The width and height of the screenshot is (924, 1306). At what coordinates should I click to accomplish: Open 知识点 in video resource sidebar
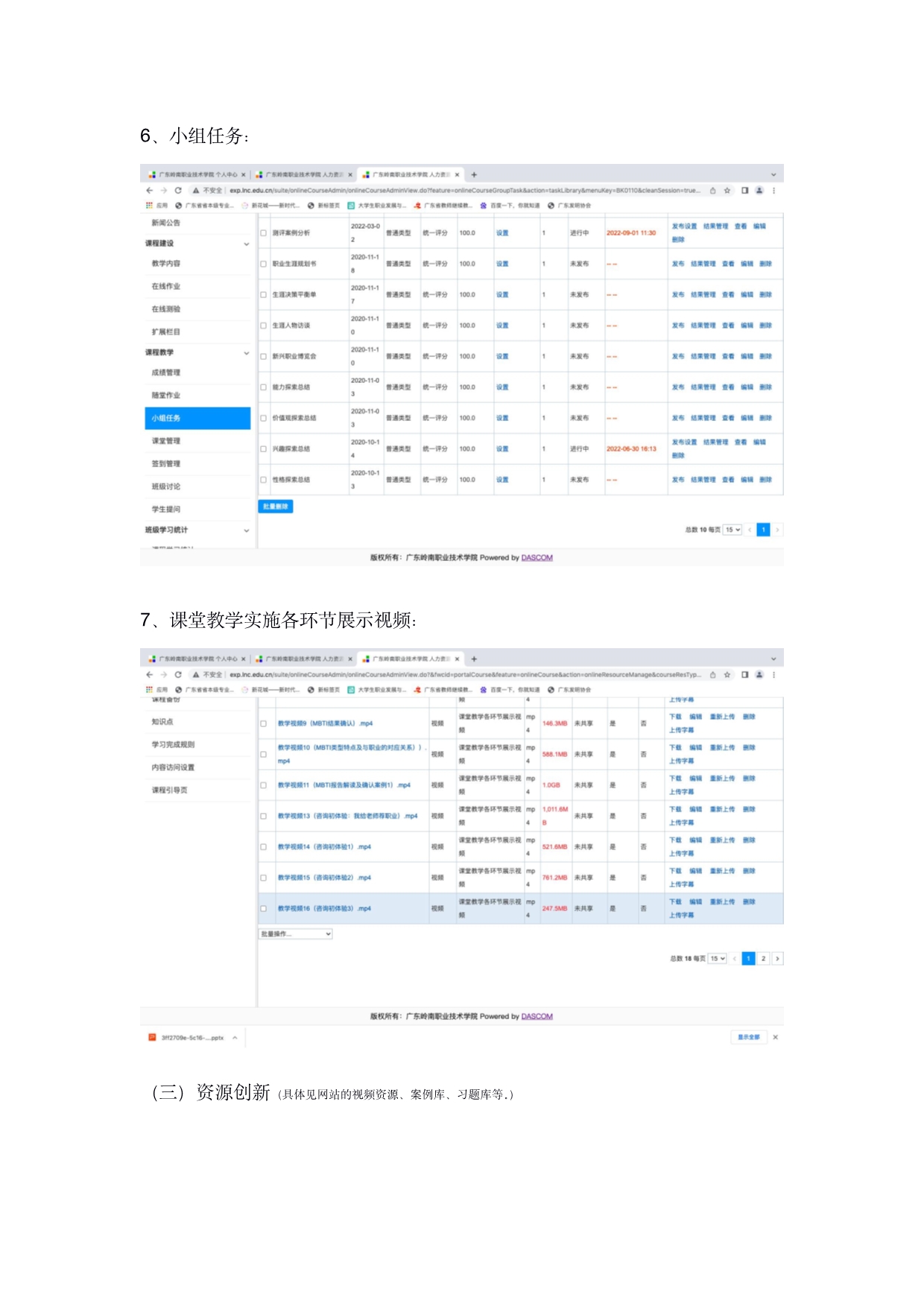tap(162, 722)
